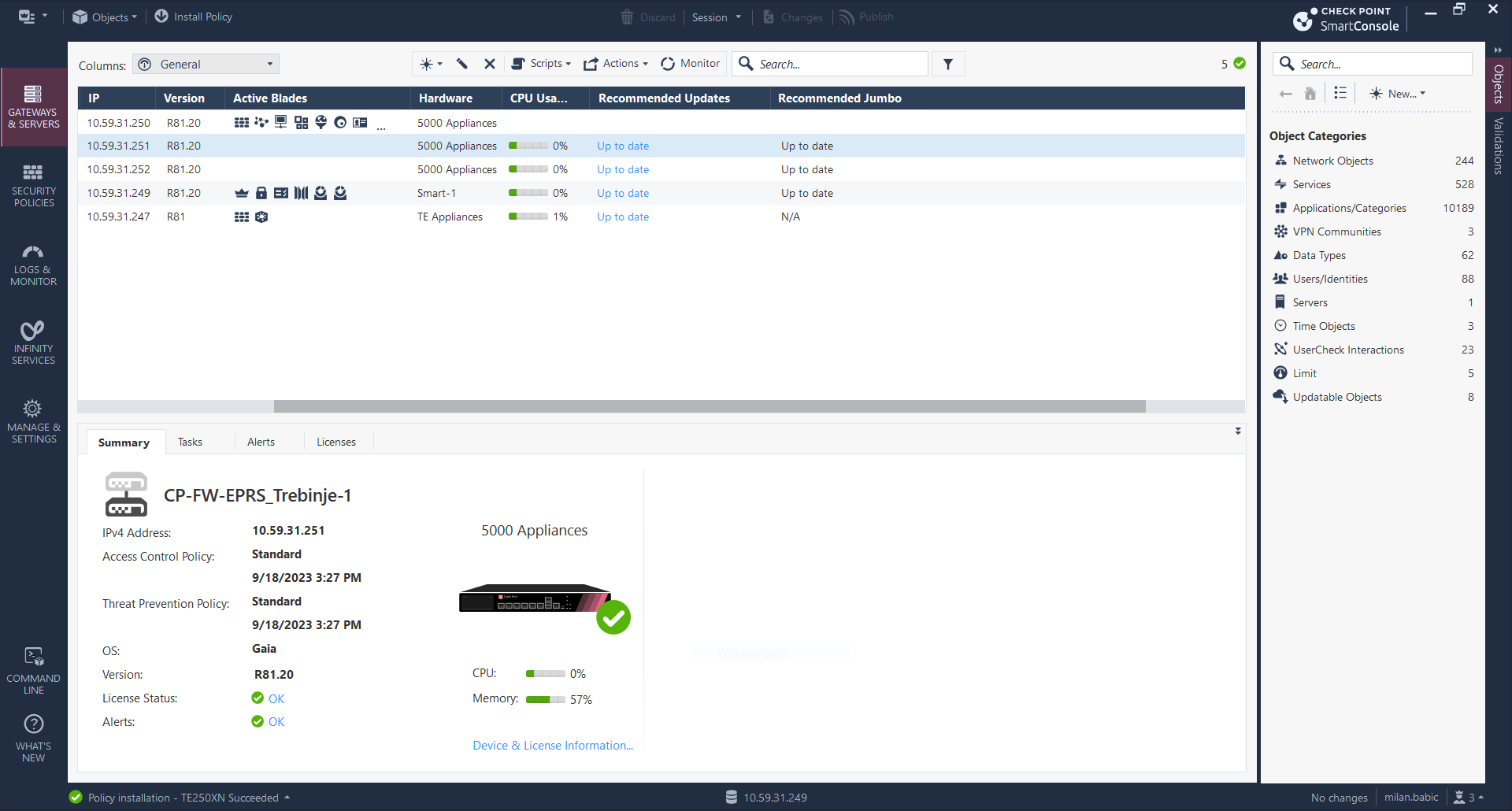Expand the Policy installation status task list
The image size is (1512, 811).
tap(287, 798)
